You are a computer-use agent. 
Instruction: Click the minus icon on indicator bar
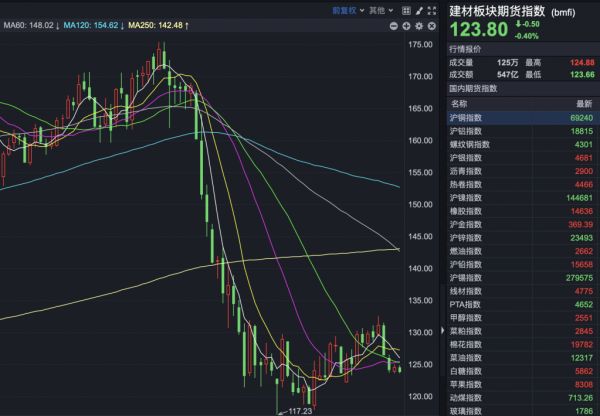point(393,25)
